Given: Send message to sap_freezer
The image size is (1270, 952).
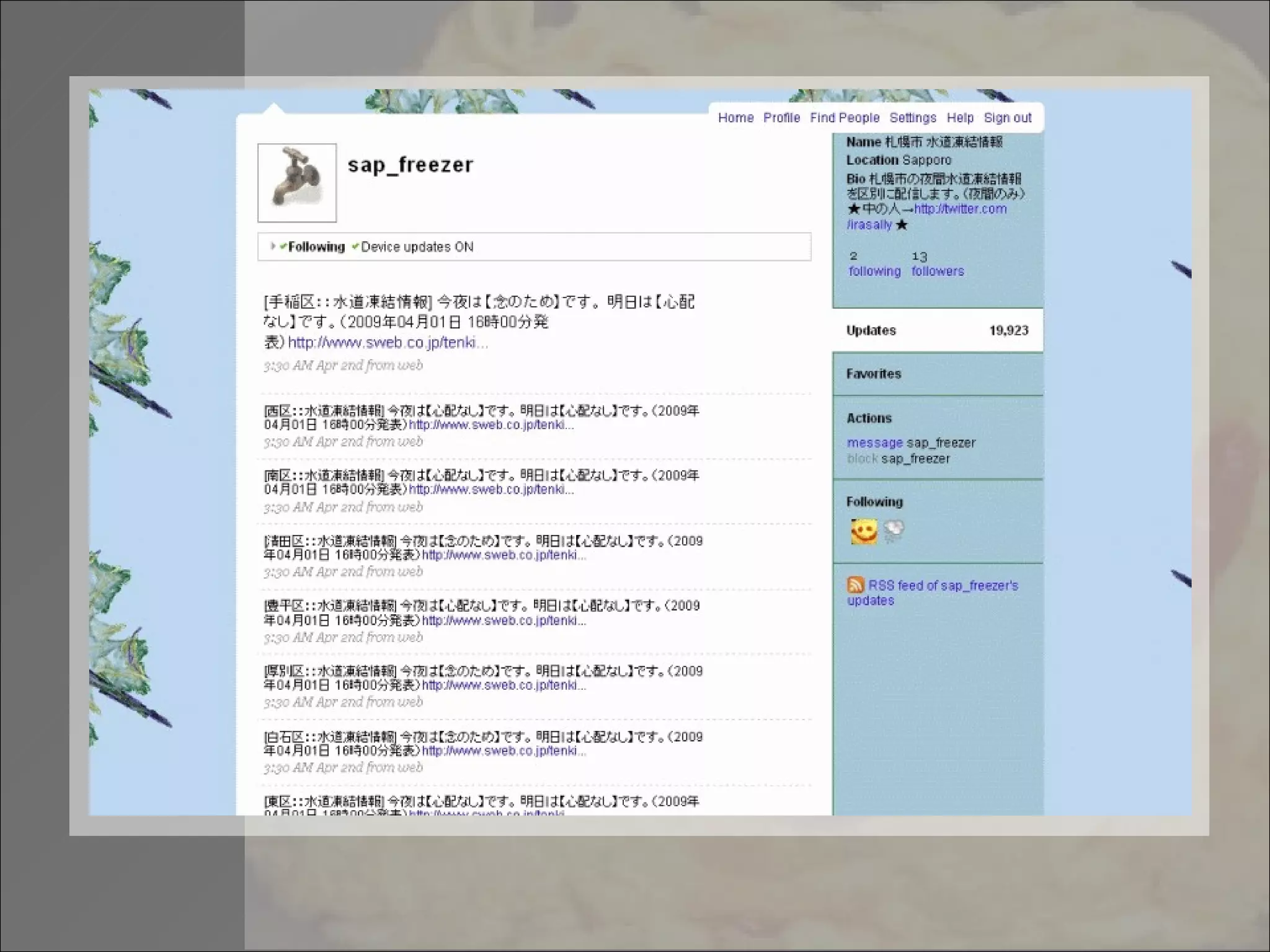Looking at the screenshot, I should coord(874,443).
